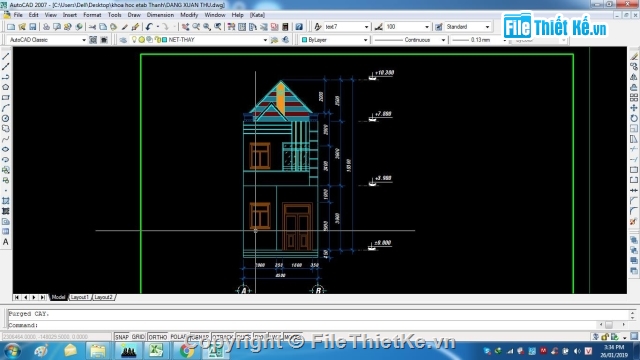This screenshot has width=640, height=360.
Task: Select the Polygon tool
Action: pyautogui.click(x=6, y=87)
